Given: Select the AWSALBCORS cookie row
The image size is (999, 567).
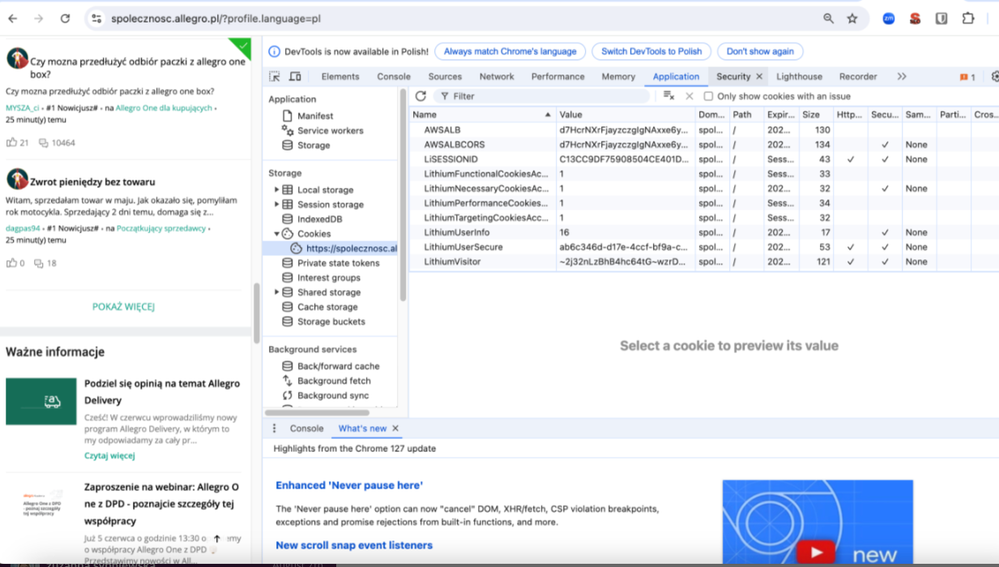Looking at the screenshot, I should click(704, 144).
